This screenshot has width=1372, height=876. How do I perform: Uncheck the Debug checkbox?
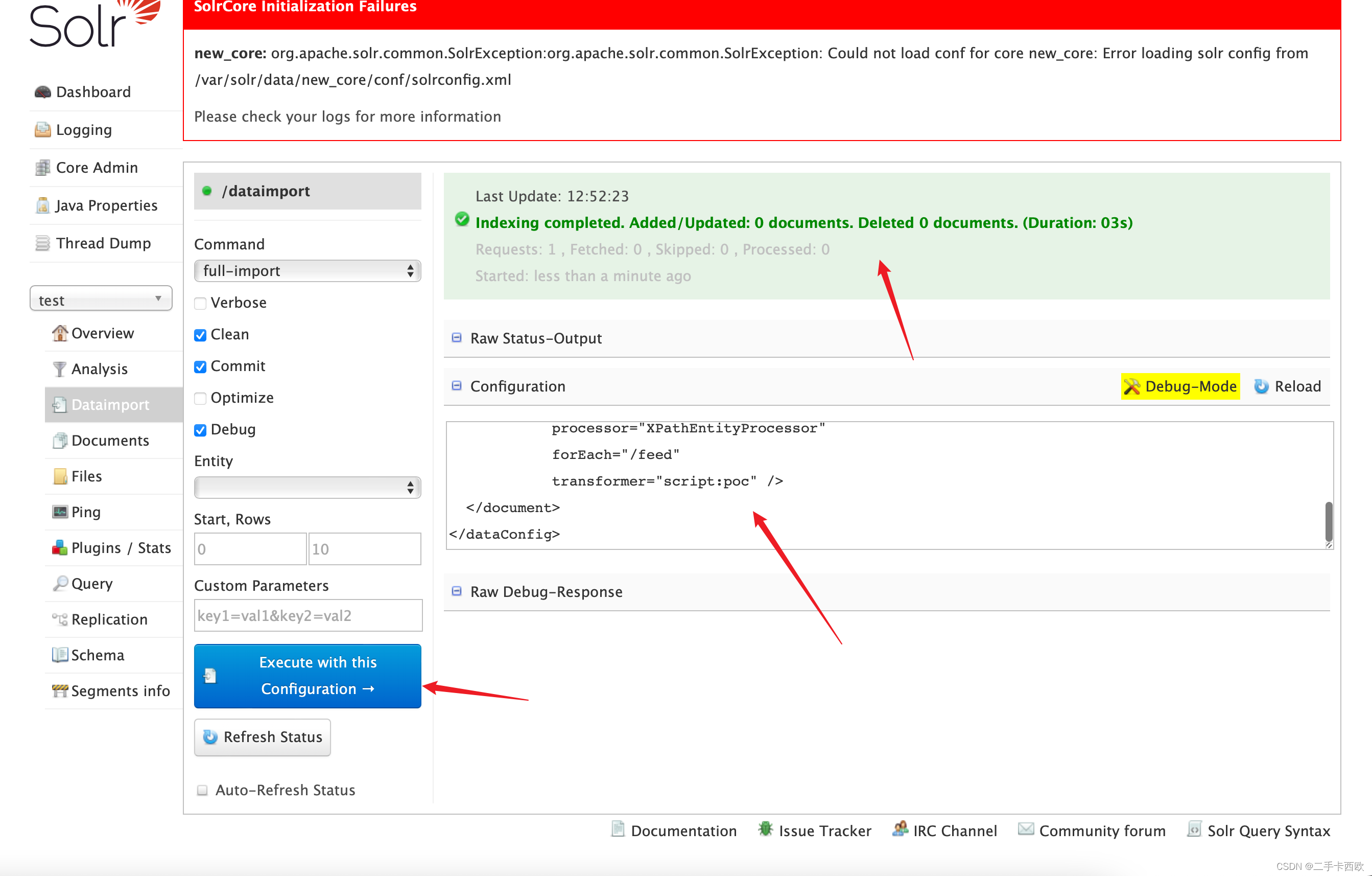click(x=200, y=430)
